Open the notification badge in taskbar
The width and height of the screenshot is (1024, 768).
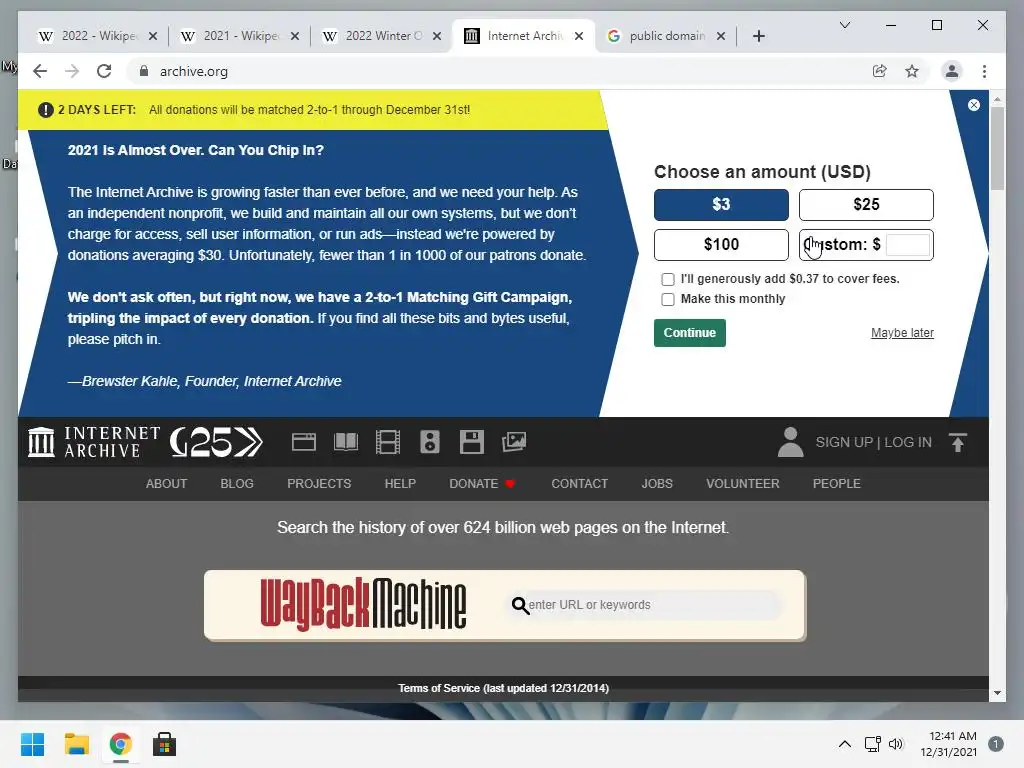click(995, 744)
